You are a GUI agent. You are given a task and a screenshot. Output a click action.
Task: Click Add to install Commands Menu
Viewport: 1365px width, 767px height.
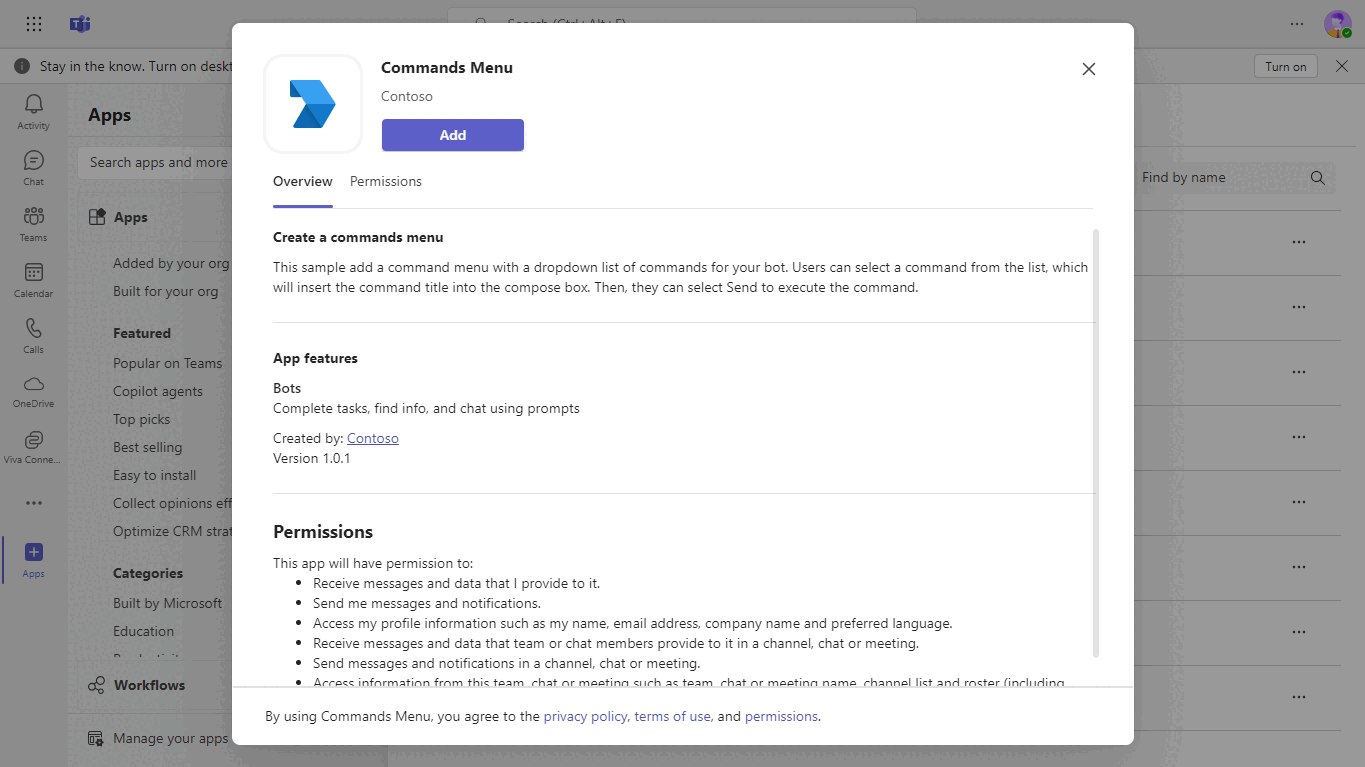(x=452, y=135)
